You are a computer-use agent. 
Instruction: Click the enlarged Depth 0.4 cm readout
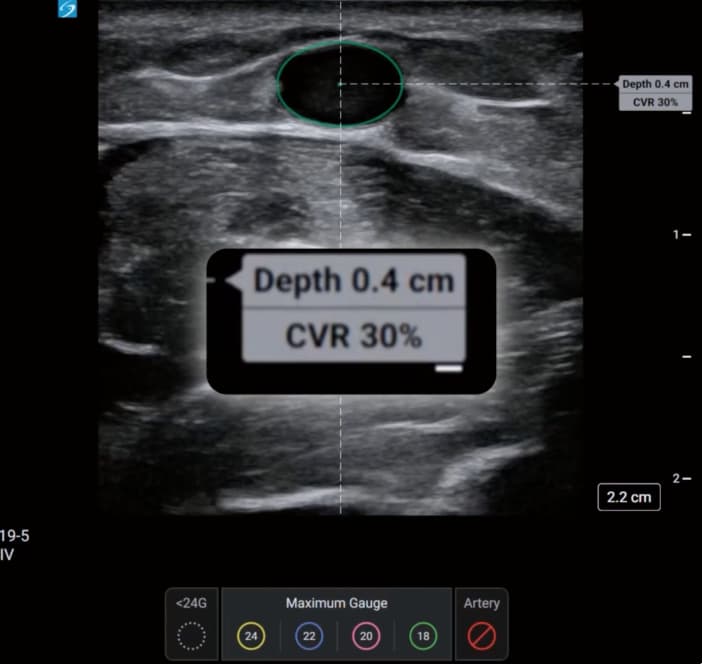(x=354, y=281)
